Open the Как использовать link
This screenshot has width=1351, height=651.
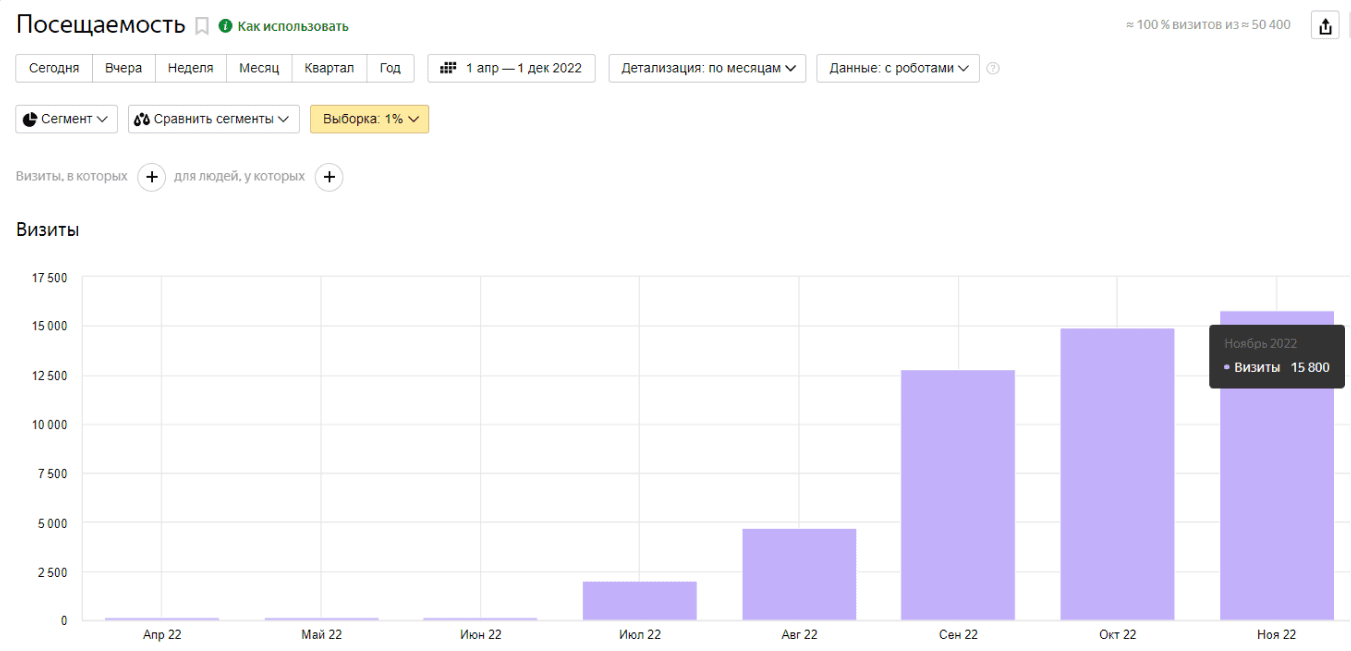point(293,26)
